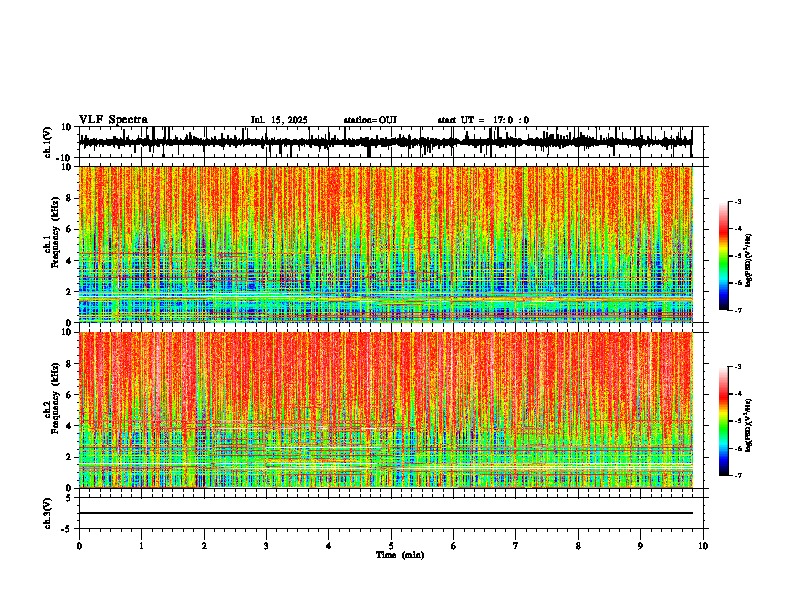Click the time axis tick label "9"
This screenshot has width=792, height=612.
coord(640,546)
